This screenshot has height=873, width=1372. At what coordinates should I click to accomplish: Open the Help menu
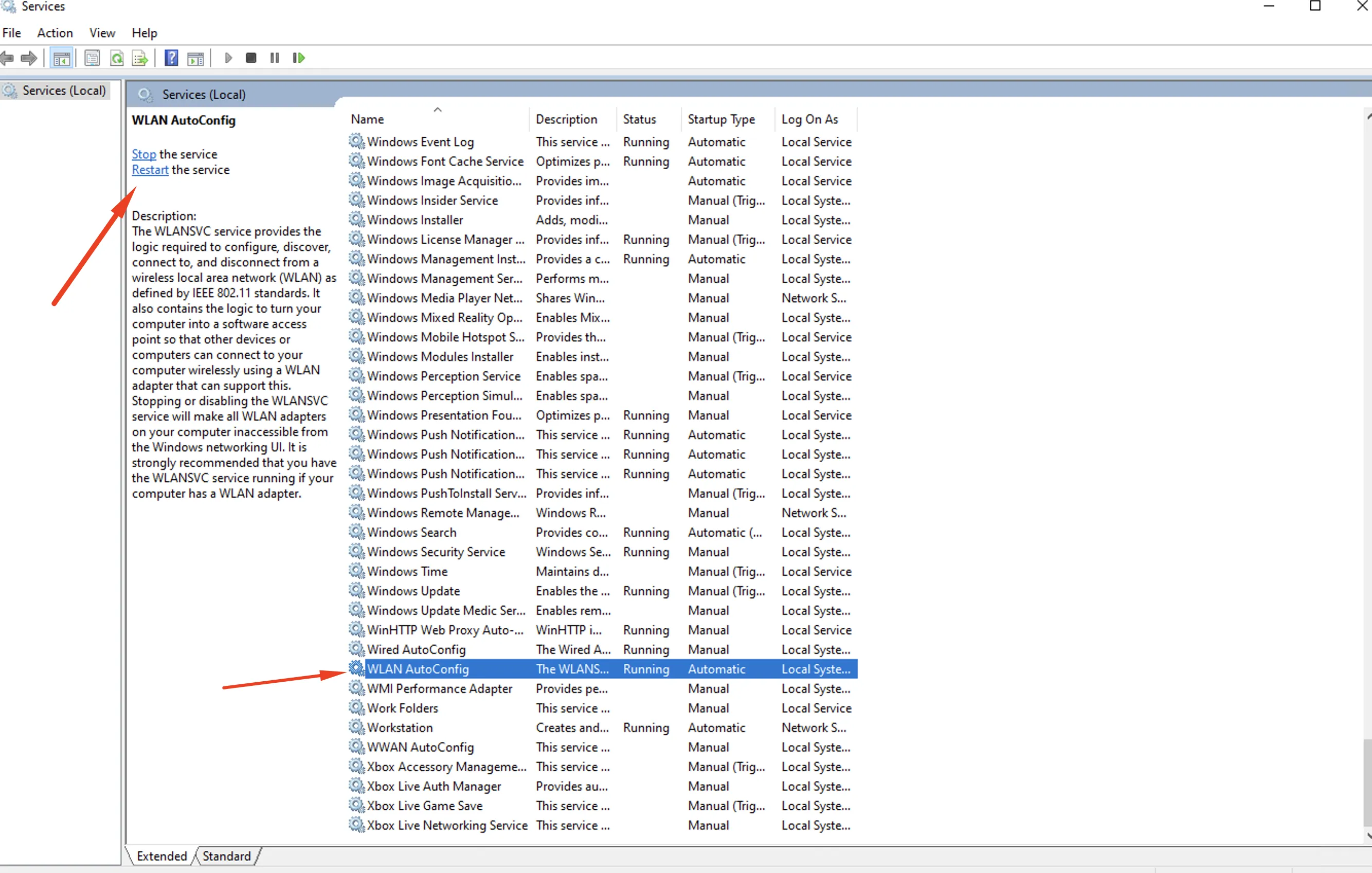(x=144, y=33)
